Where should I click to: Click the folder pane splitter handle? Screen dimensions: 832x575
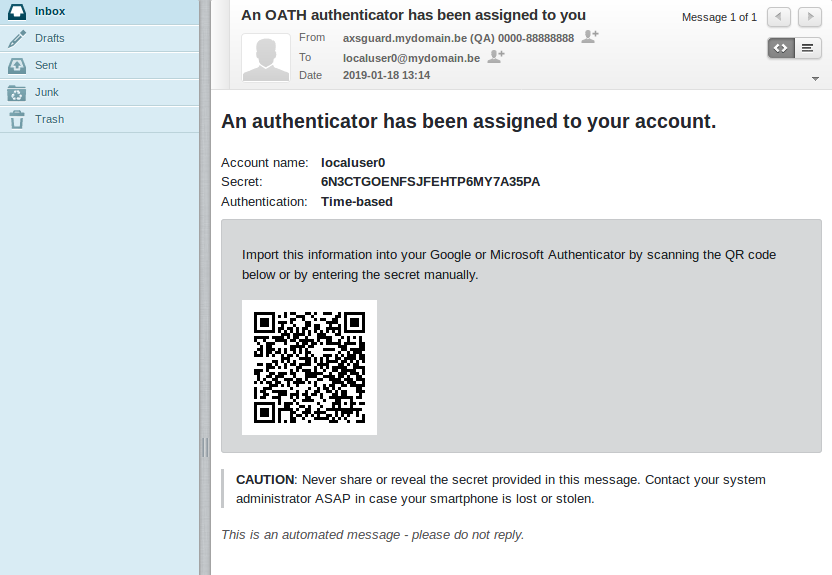click(x=205, y=447)
